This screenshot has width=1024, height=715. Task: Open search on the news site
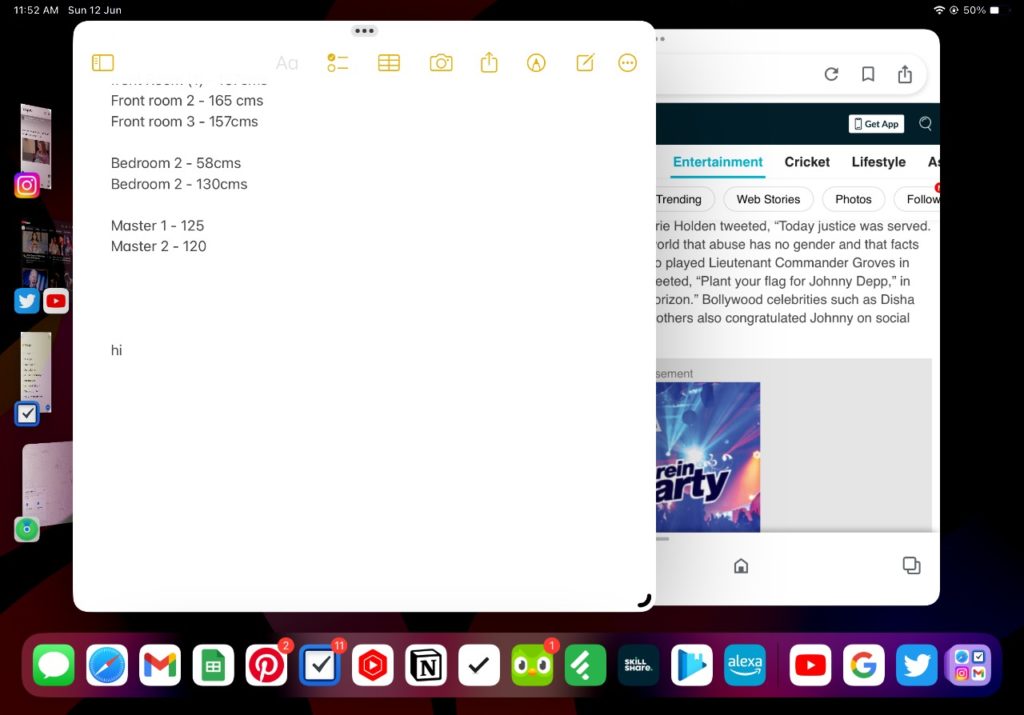[925, 124]
